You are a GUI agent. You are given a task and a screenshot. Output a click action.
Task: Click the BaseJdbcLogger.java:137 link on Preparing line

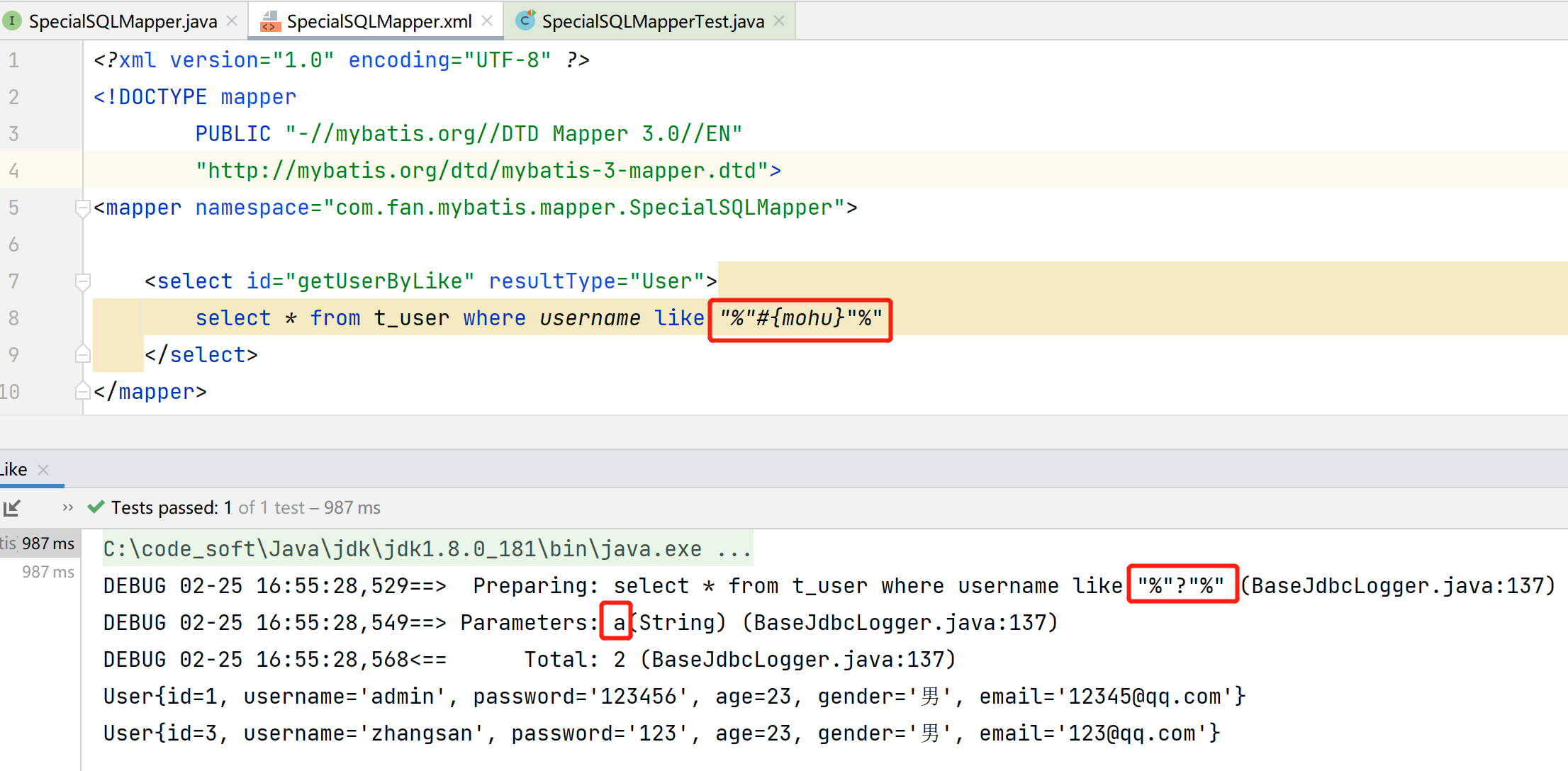click(1396, 586)
